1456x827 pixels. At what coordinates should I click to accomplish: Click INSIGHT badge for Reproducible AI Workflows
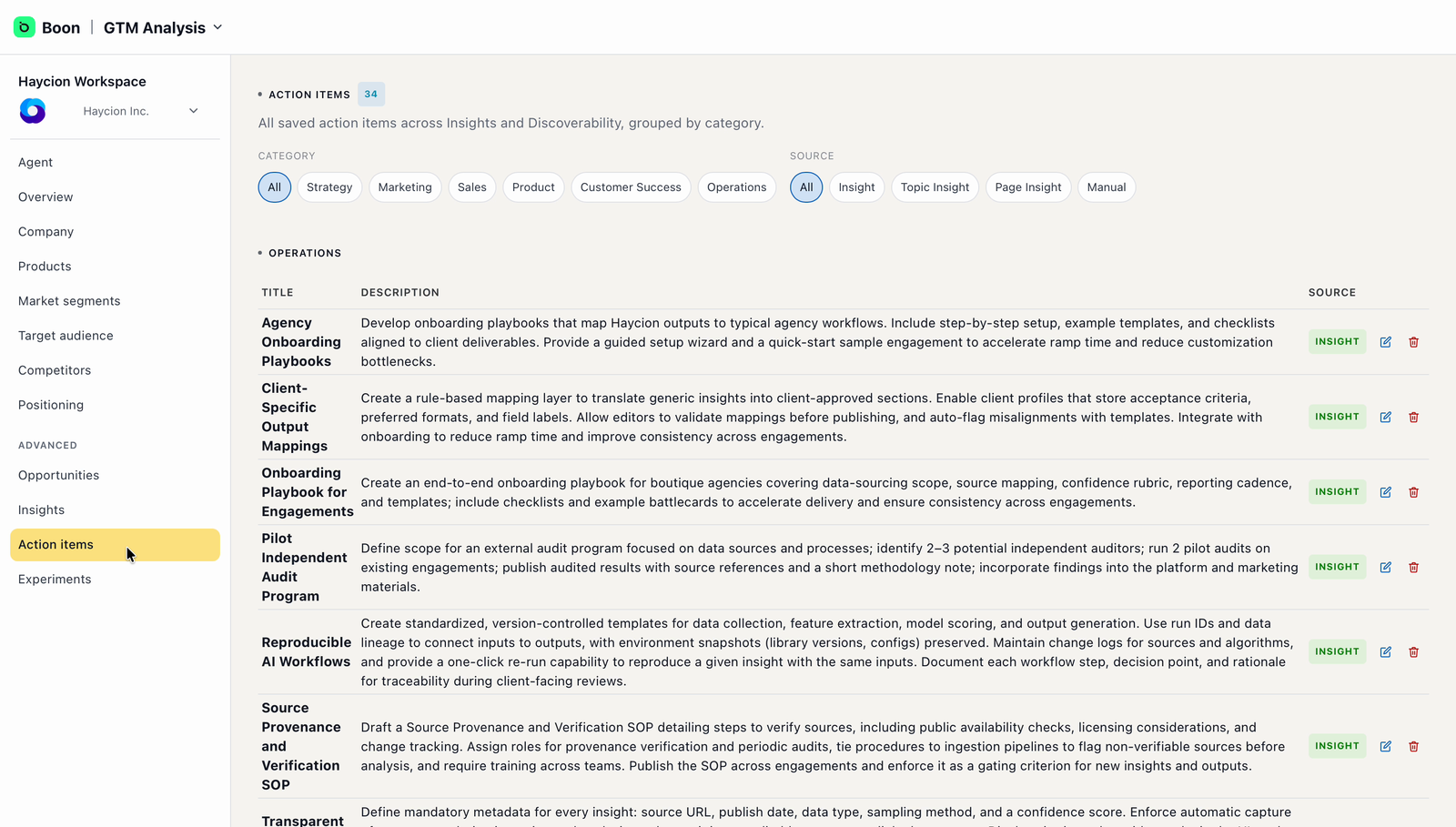point(1337,651)
